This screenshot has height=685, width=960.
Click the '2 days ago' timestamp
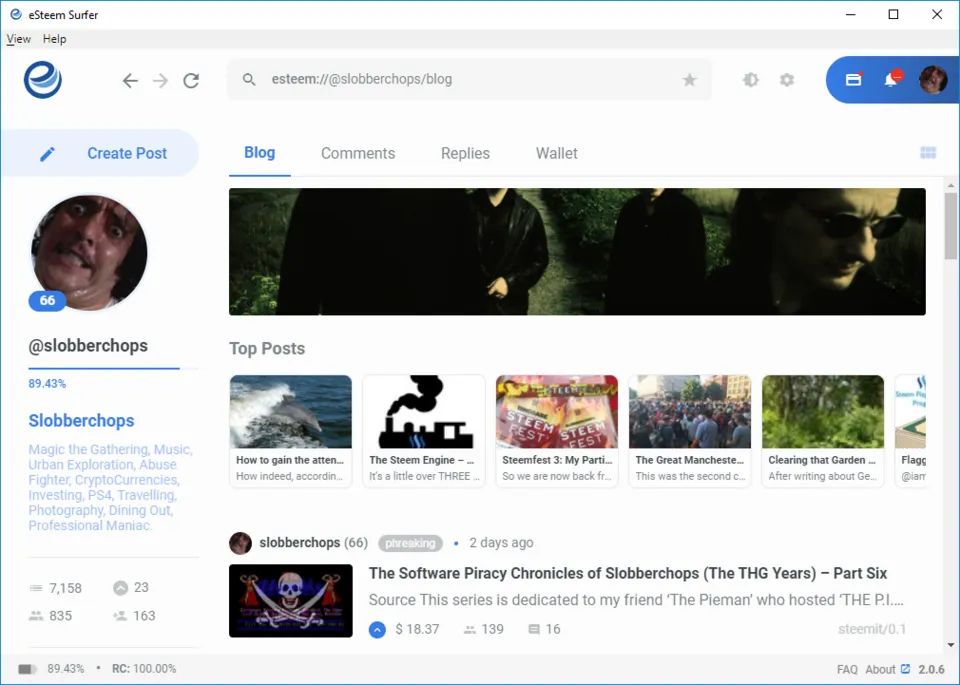tap(501, 542)
